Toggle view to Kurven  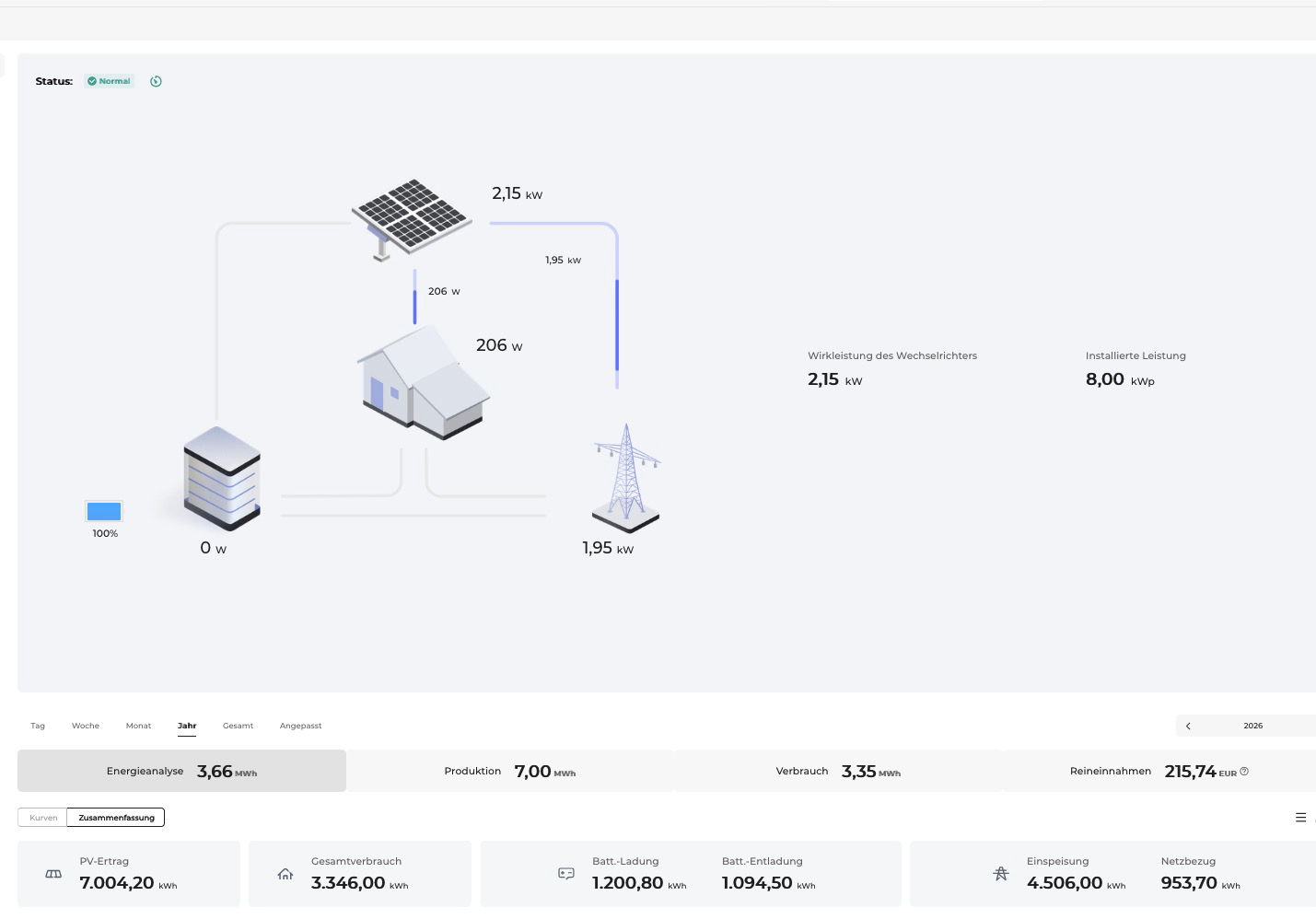coord(43,818)
